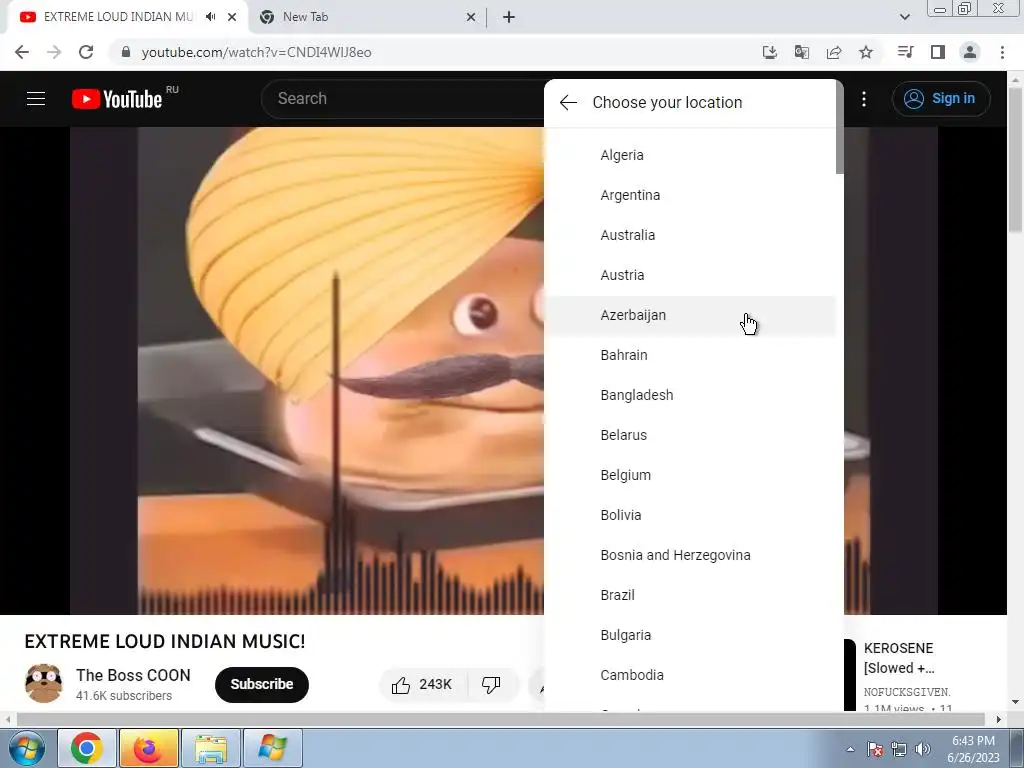Subscribe to The Boss COON
The image size is (1024, 768).
[x=262, y=684]
